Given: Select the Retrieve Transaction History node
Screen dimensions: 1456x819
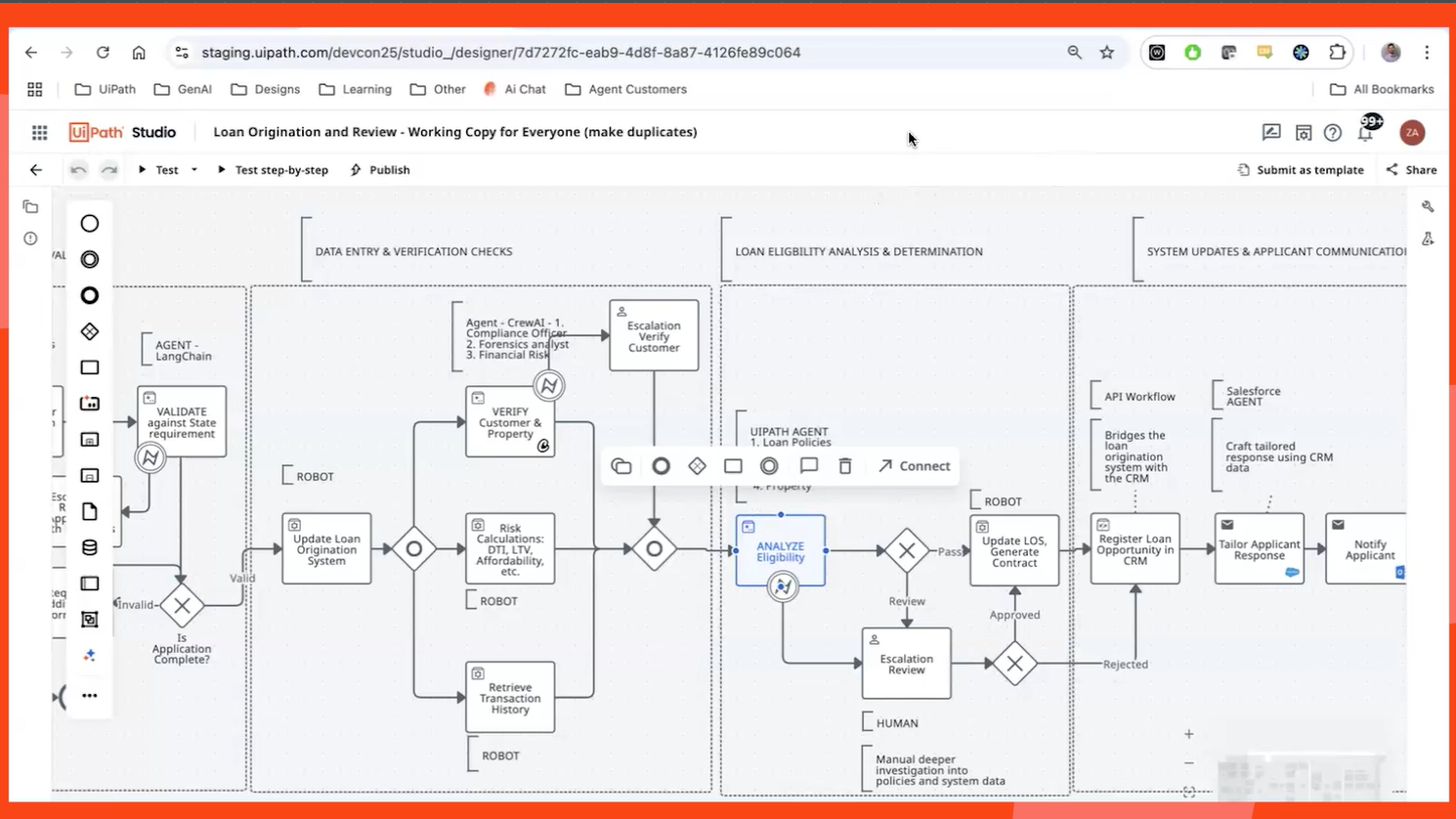Looking at the screenshot, I should 510,698.
